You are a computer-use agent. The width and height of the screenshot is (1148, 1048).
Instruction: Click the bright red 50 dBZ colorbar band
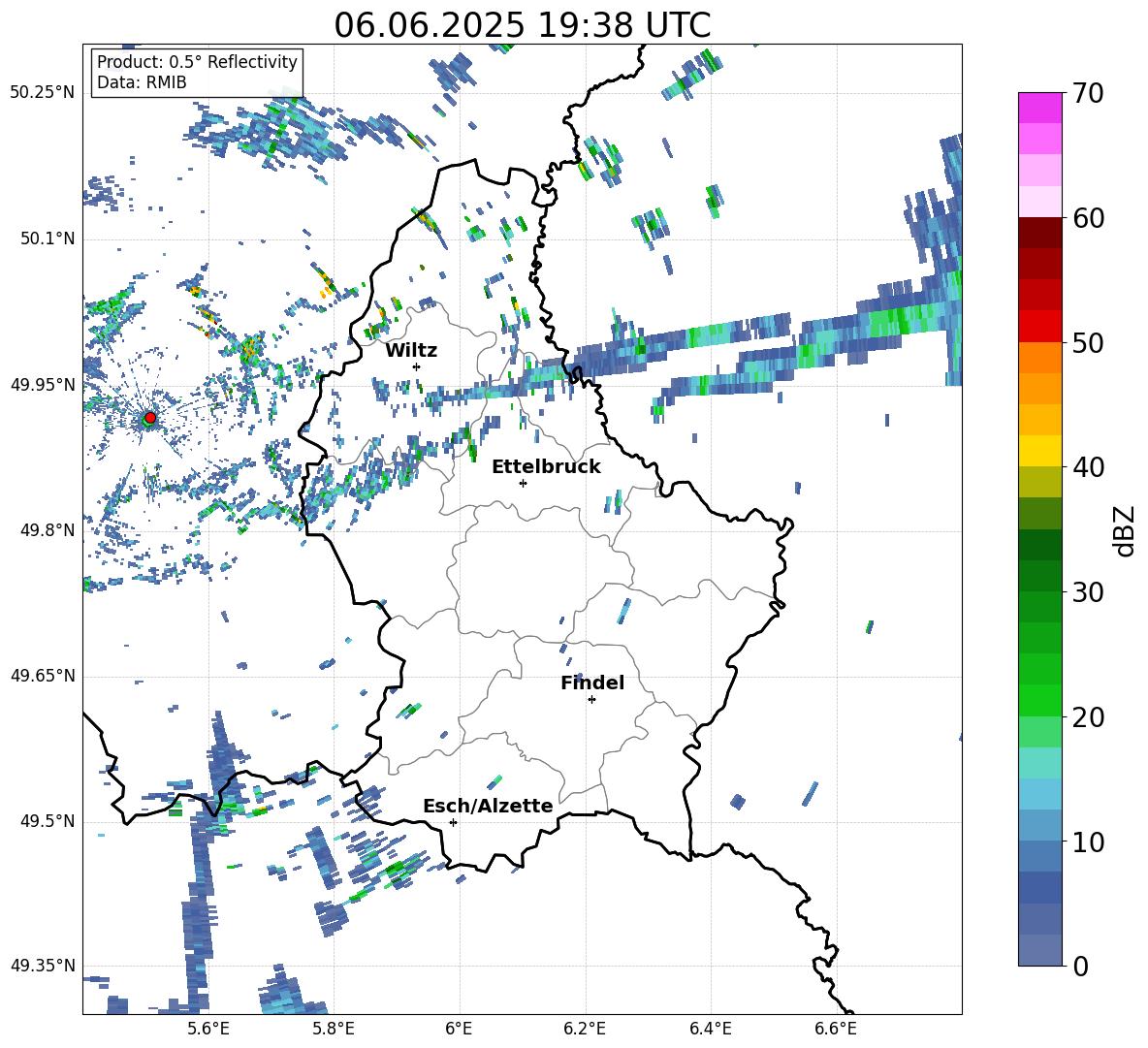coord(1039,326)
